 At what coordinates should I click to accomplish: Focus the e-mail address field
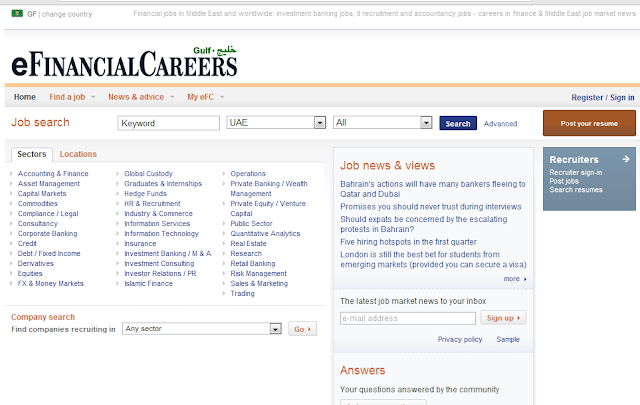(408, 318)
